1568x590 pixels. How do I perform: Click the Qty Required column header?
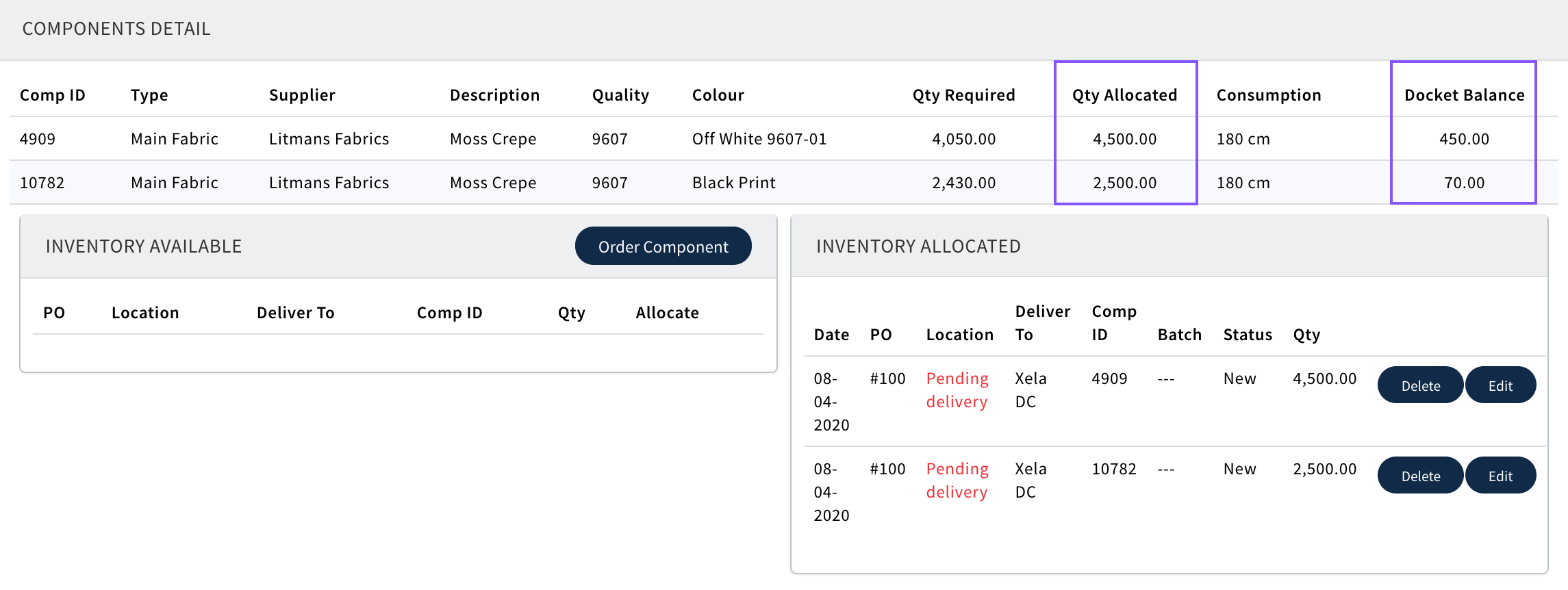[x=963, y=95]
